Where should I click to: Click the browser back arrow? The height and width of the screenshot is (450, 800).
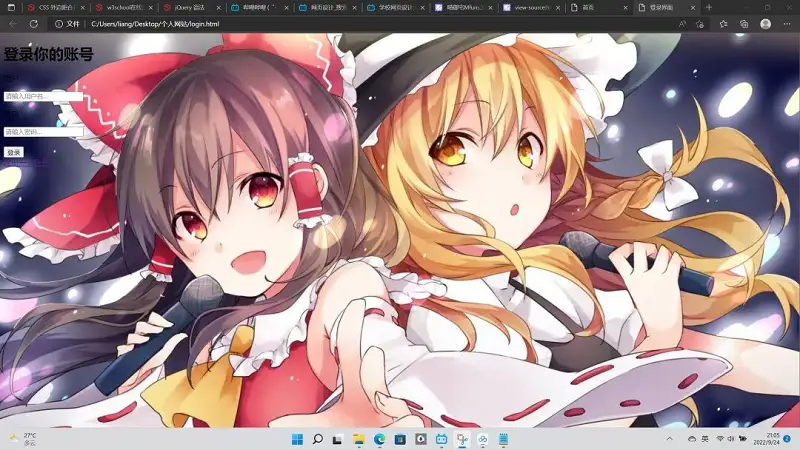[13, 24]
